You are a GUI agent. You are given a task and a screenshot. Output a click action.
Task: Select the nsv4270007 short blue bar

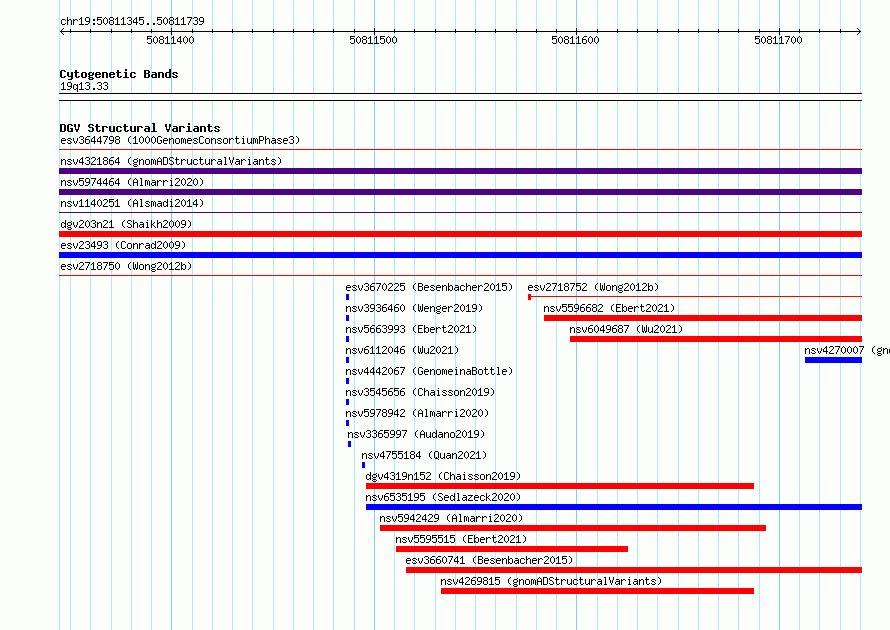[x=833, y=360]
